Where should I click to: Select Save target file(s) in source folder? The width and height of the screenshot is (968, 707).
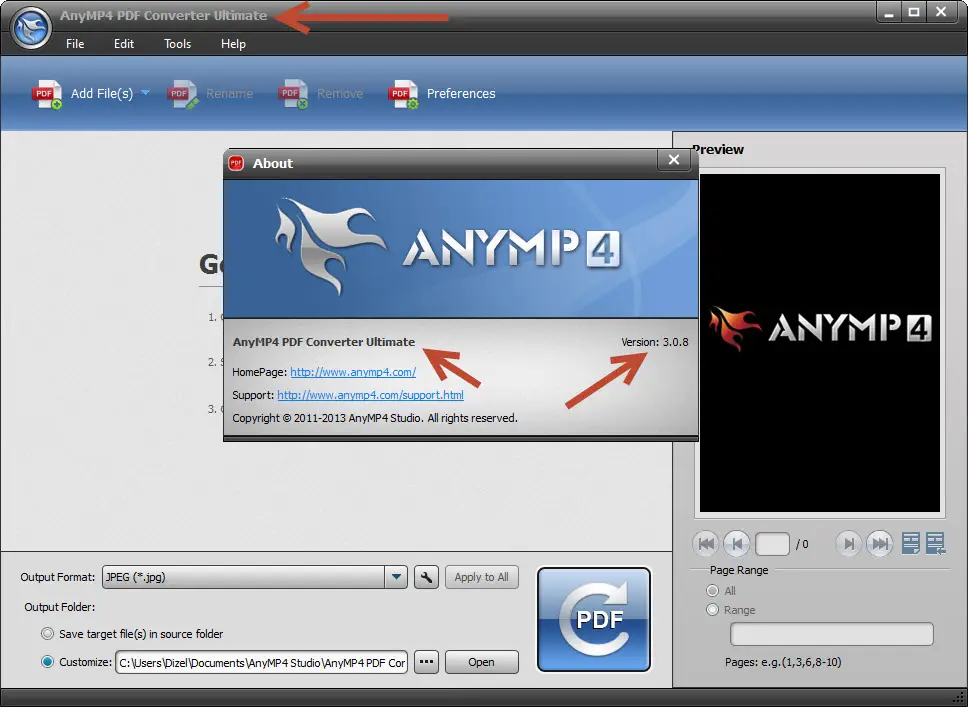pyautogui.click(x=48, y=634)
